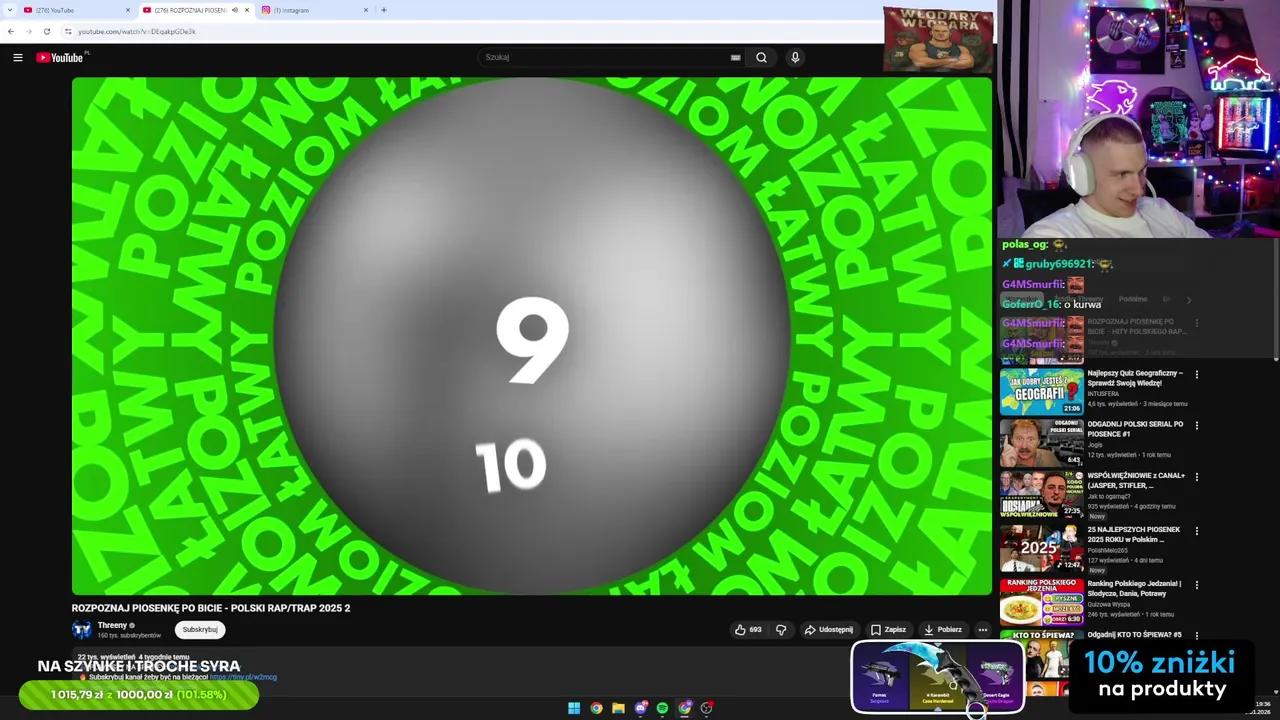Click the Udostępnij share button
The width and height of the screenshot is (1280, 720).
pos(829,630)
